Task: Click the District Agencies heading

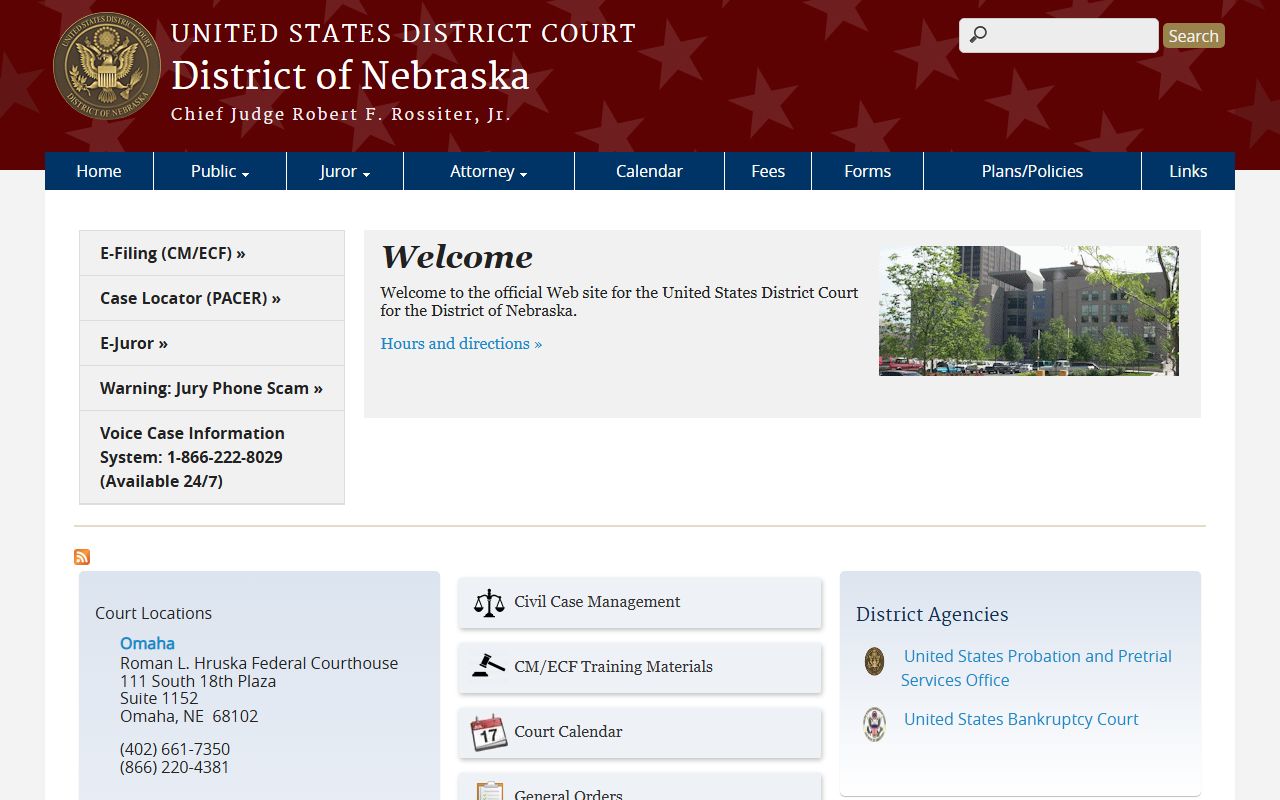Action: [x=932, y=614]
